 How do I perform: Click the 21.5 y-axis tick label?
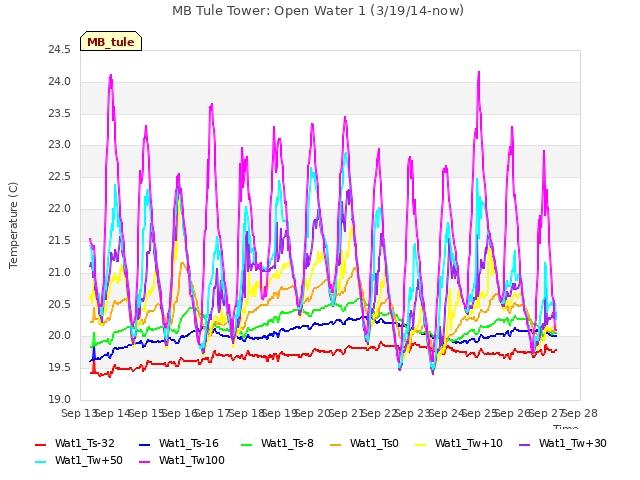pyautogui.click(x=59, y=240)
